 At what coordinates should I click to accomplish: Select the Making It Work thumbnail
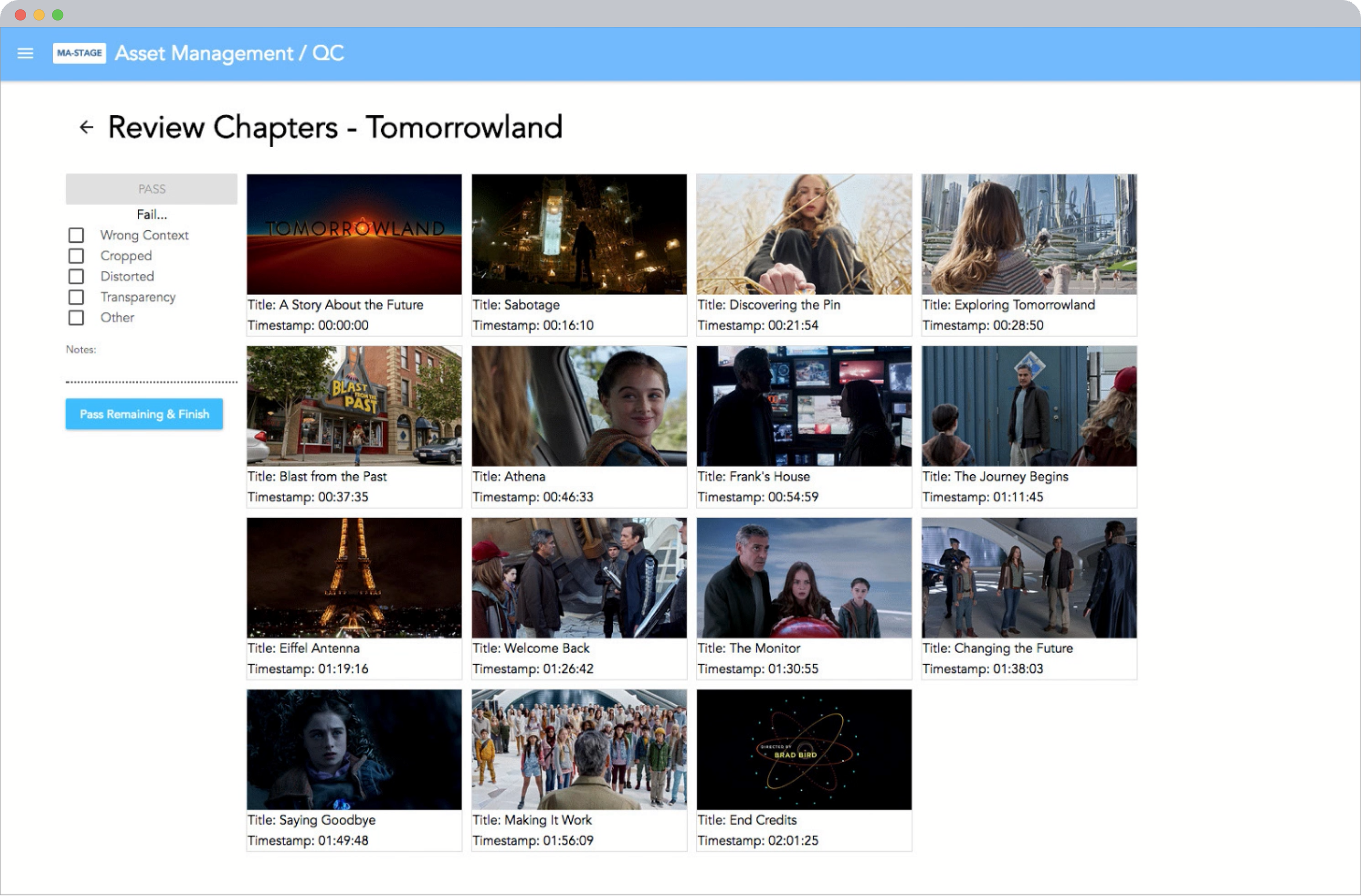coord(579,749)
